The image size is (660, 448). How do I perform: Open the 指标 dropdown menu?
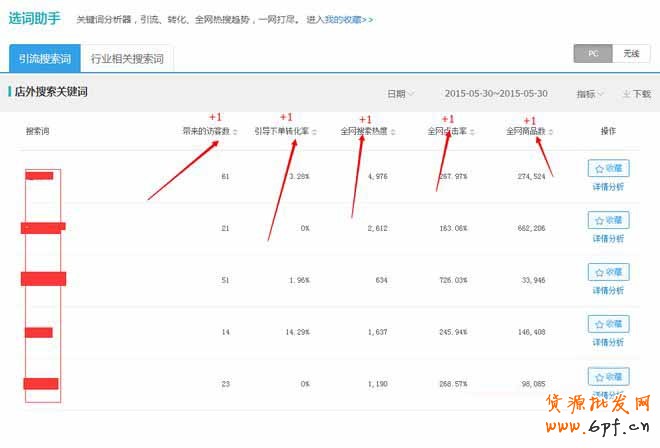(590, 93)
